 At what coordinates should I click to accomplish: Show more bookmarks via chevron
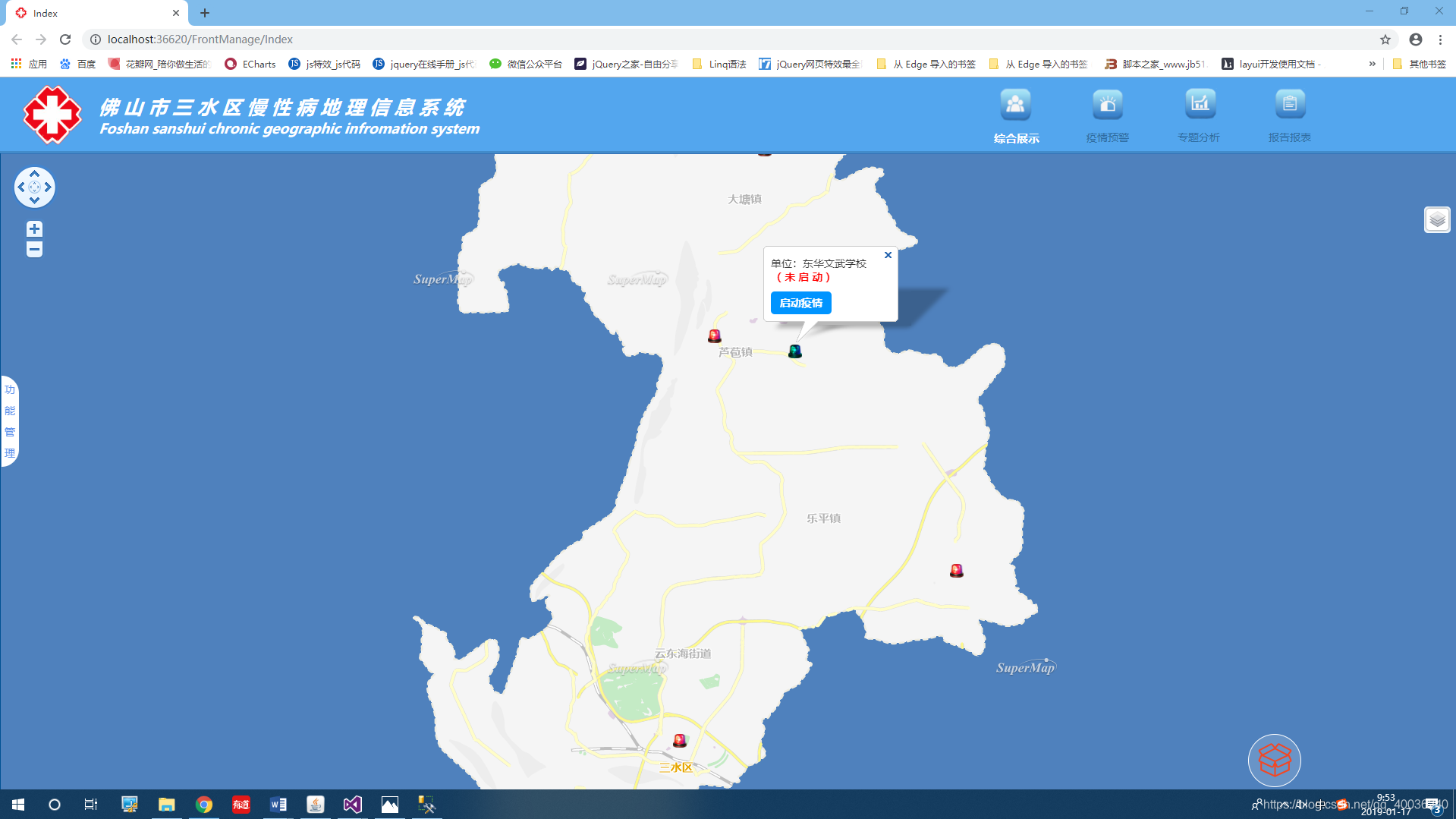(x=1372, y=64)
